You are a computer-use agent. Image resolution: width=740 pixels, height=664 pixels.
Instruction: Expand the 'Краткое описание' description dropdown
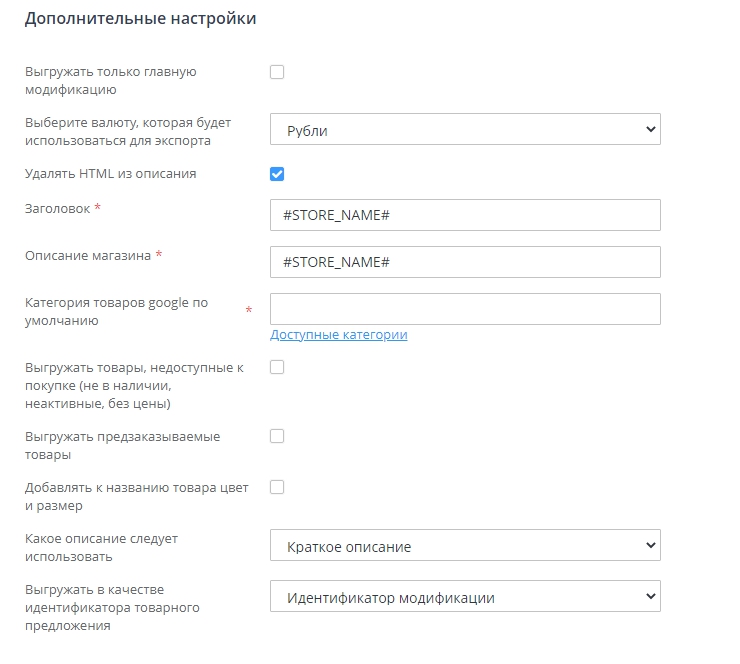[x=465, y=546]
